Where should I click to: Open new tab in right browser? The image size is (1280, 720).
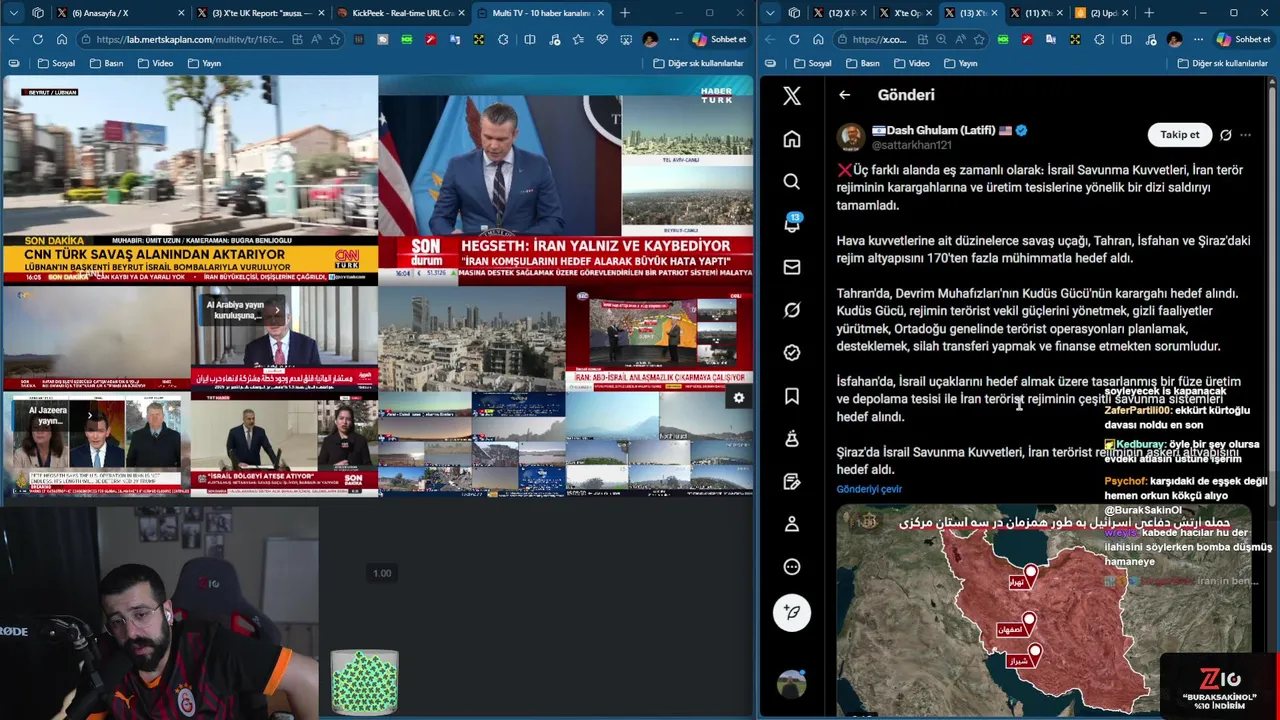[1148, 13]
